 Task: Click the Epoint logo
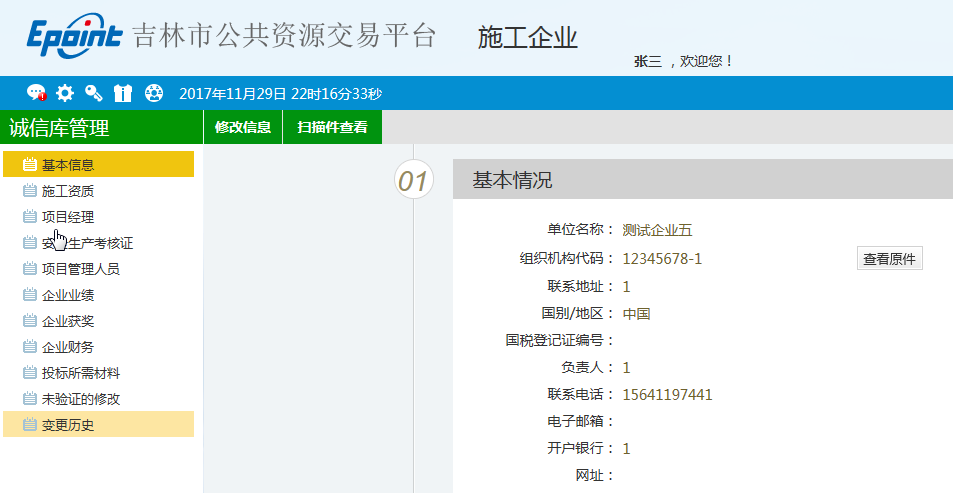pyautogui.click(x=74, y=36)
